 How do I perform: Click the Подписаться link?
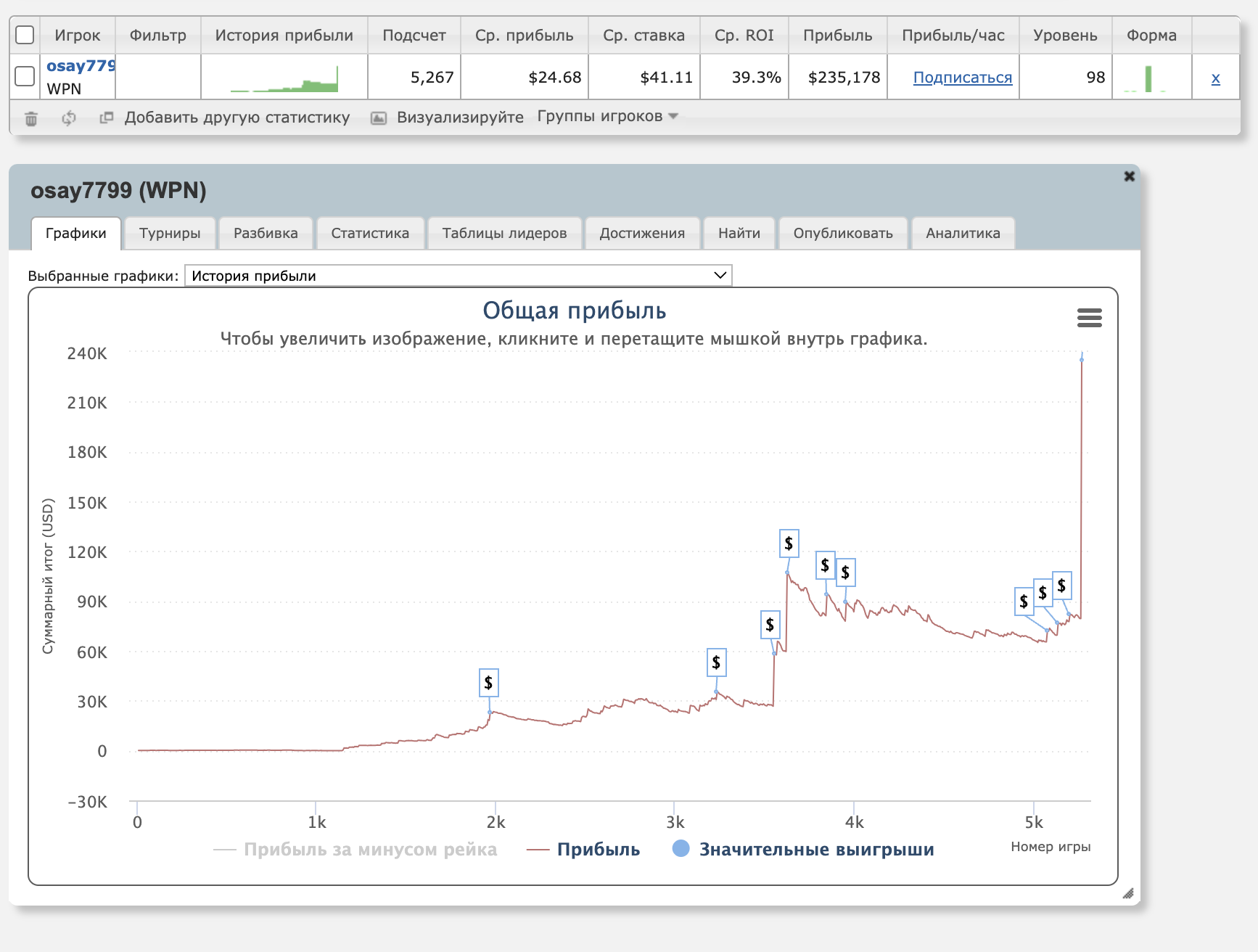pos(962,78)
